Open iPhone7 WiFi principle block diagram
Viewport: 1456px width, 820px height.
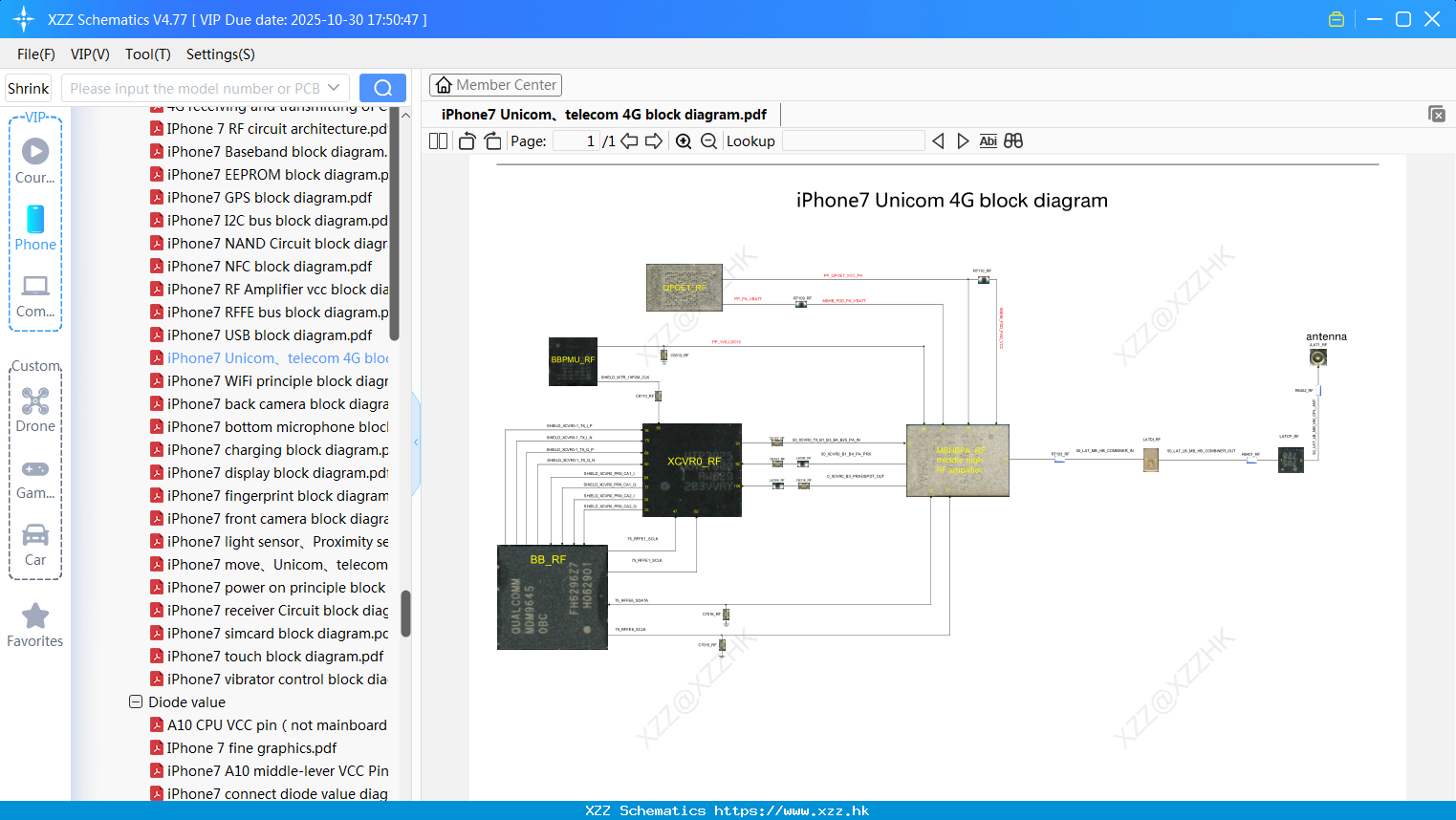coord(270,381)
